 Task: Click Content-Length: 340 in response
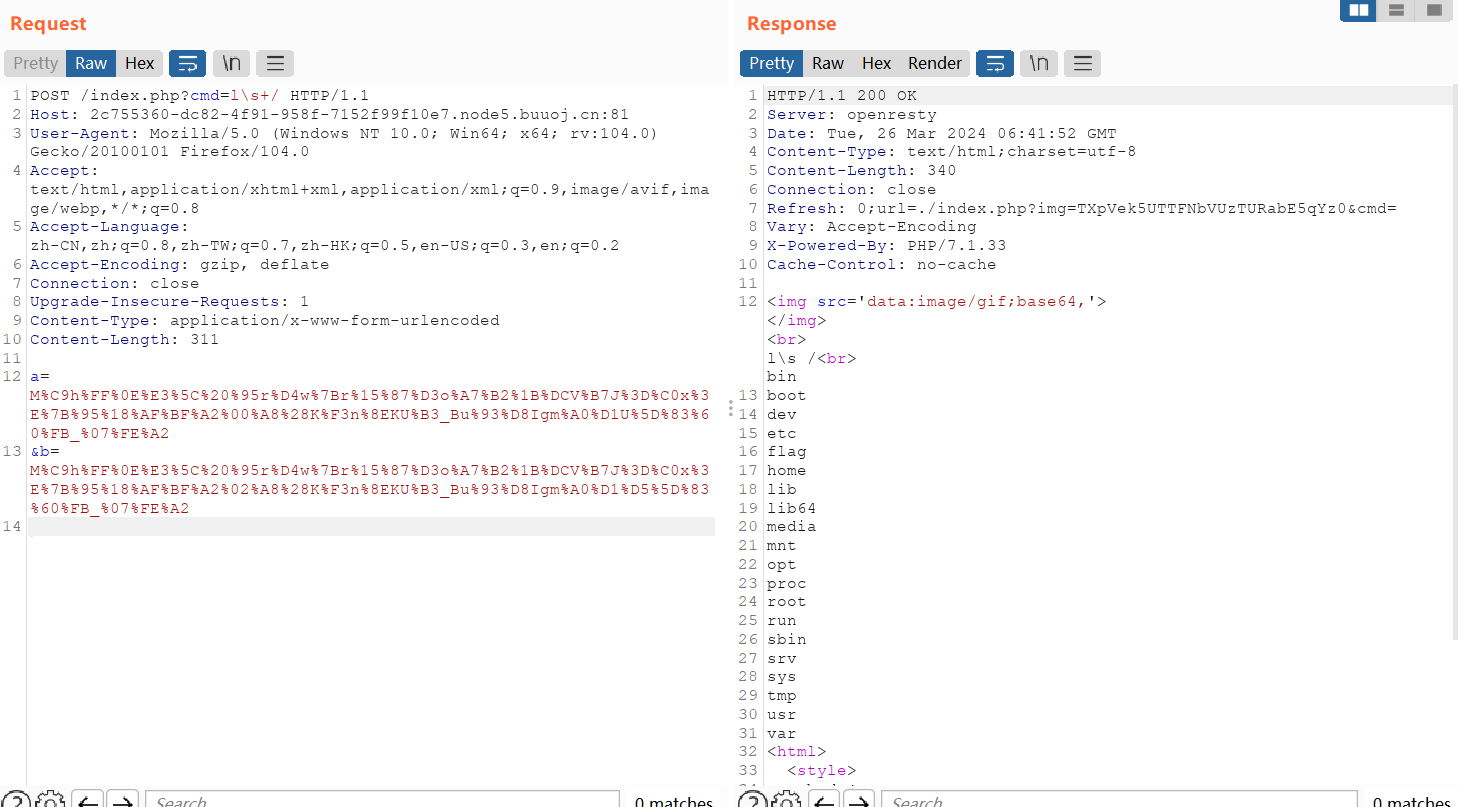(862, 171)
